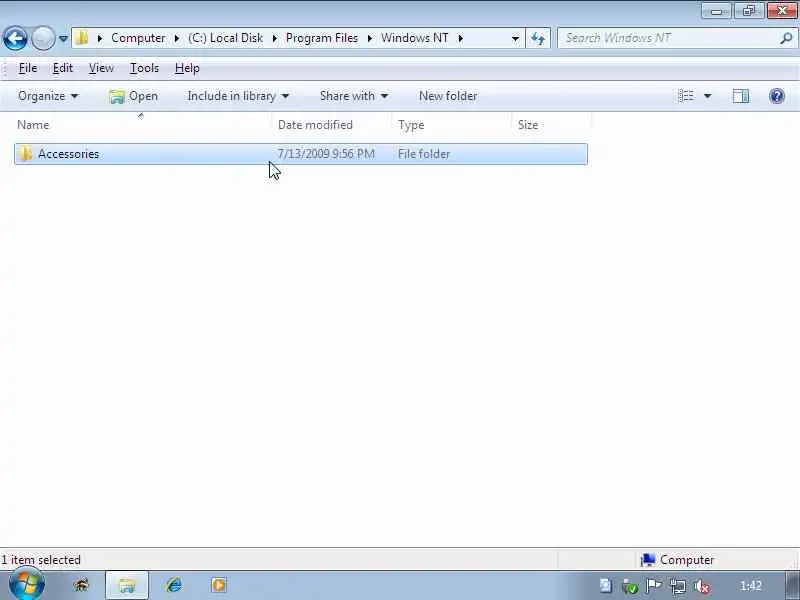Open the Tools menu
The image size is (800, 600).
tap(144, 68)
